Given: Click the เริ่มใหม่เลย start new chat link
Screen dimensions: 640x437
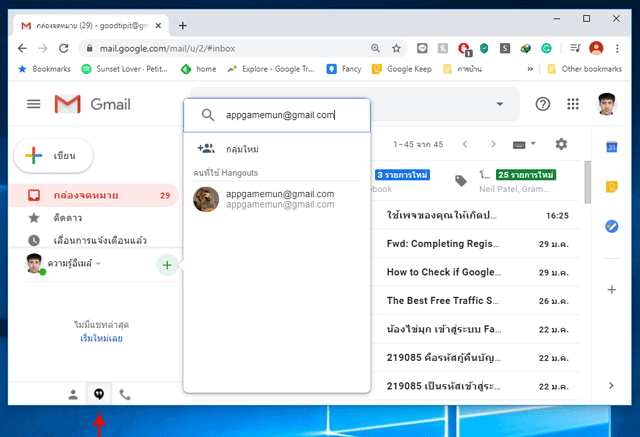Looking at the screenshot, I should 101,338.
